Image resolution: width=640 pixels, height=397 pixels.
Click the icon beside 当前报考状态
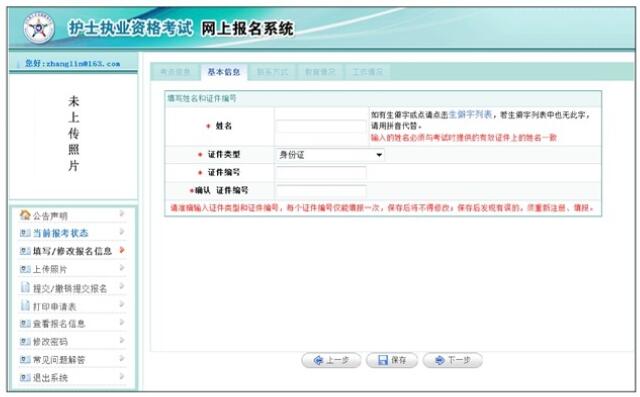[x=25, y=233]
